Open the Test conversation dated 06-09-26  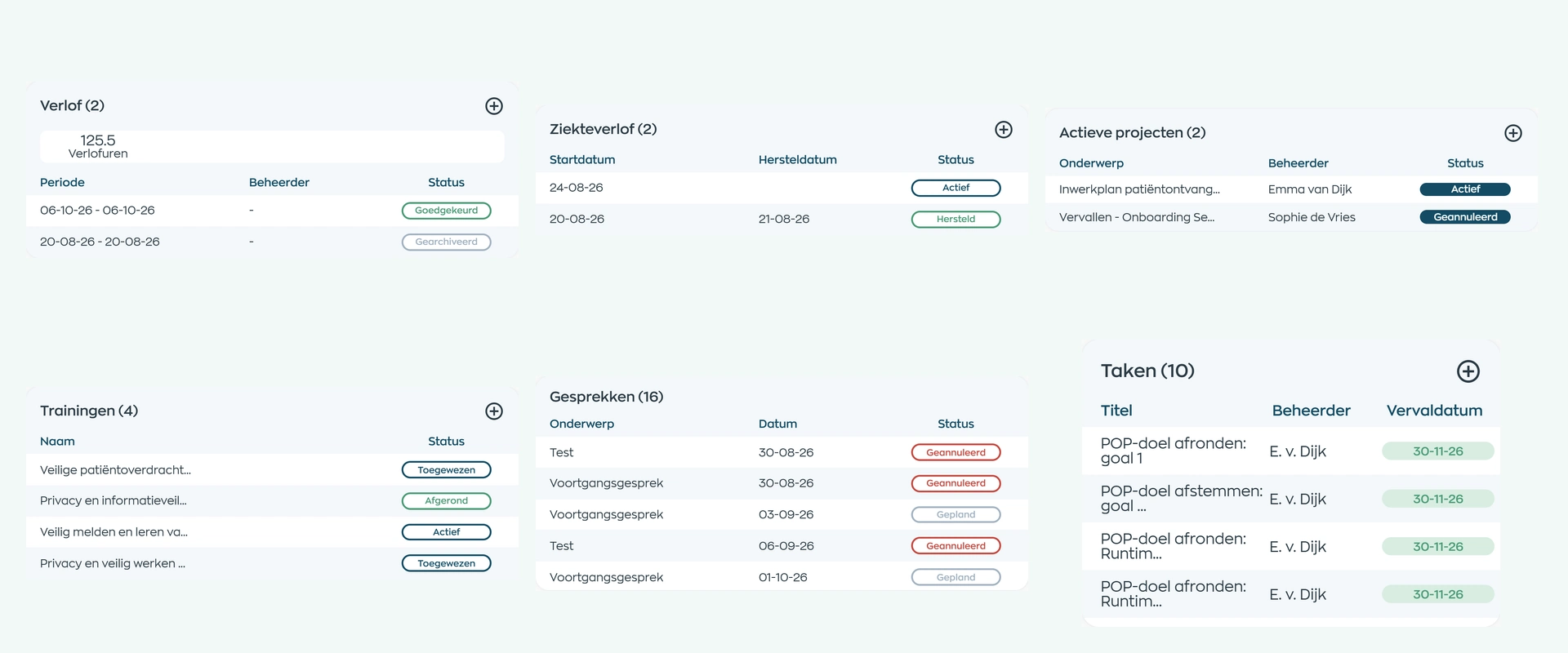[782, 546]
